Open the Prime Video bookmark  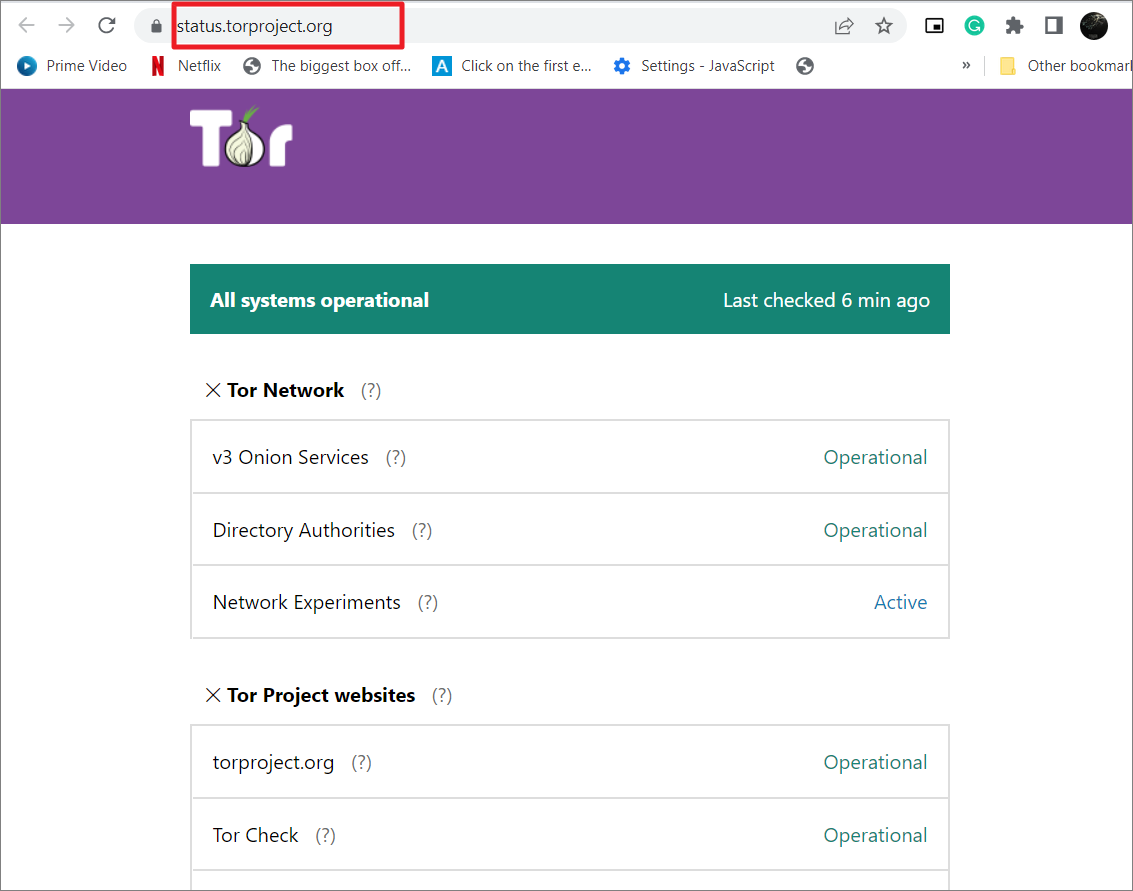pos(72,66)
